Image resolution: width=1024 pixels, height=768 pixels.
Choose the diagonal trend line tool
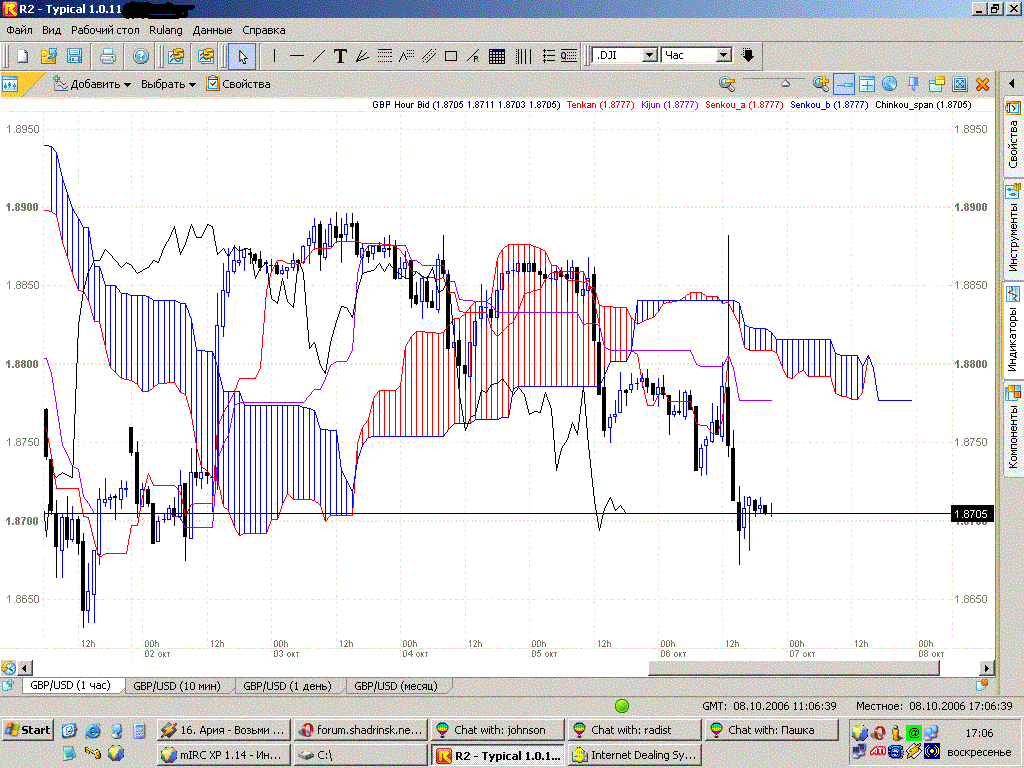(319, 56)
